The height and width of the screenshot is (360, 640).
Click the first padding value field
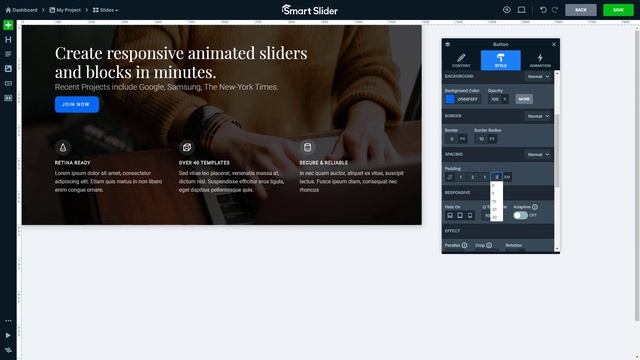(461, 177)
